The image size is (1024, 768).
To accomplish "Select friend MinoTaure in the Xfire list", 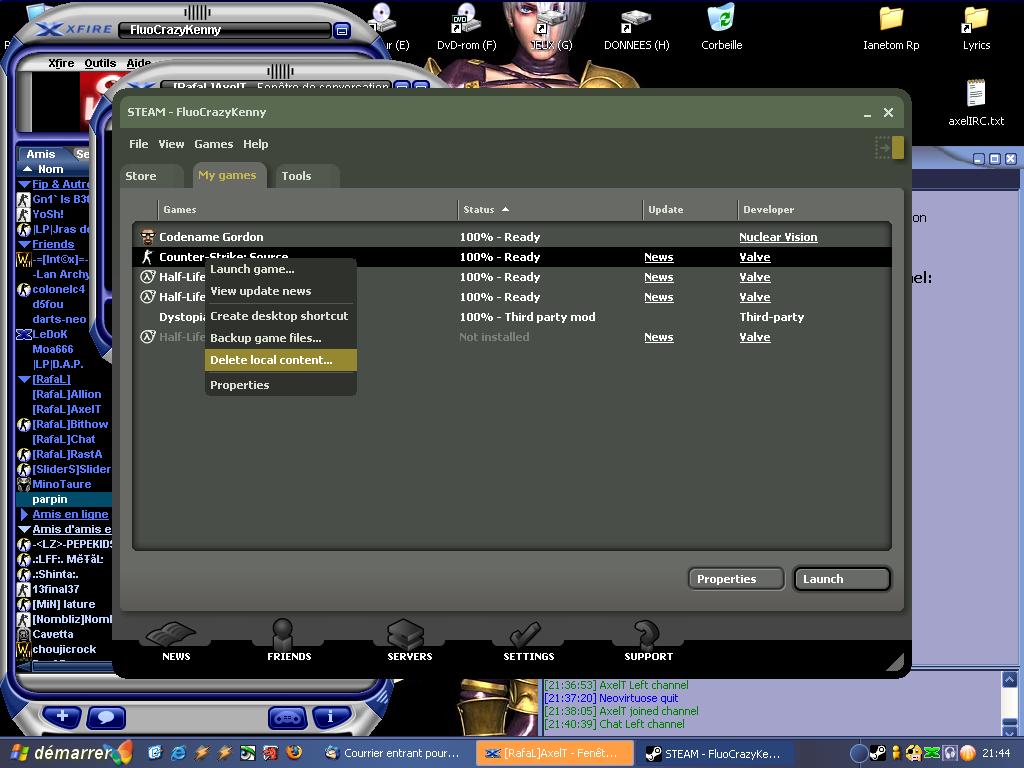I will click(x=64, y=485).
